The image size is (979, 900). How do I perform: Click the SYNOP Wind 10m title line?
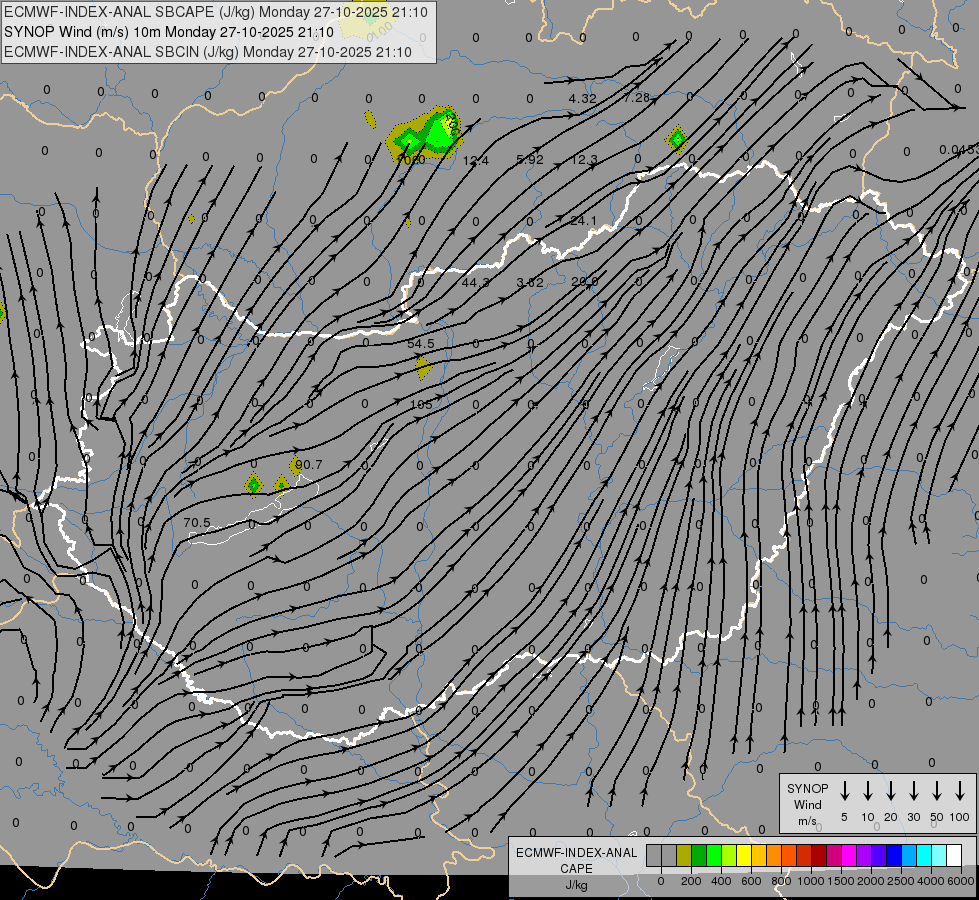click(169, 32)
